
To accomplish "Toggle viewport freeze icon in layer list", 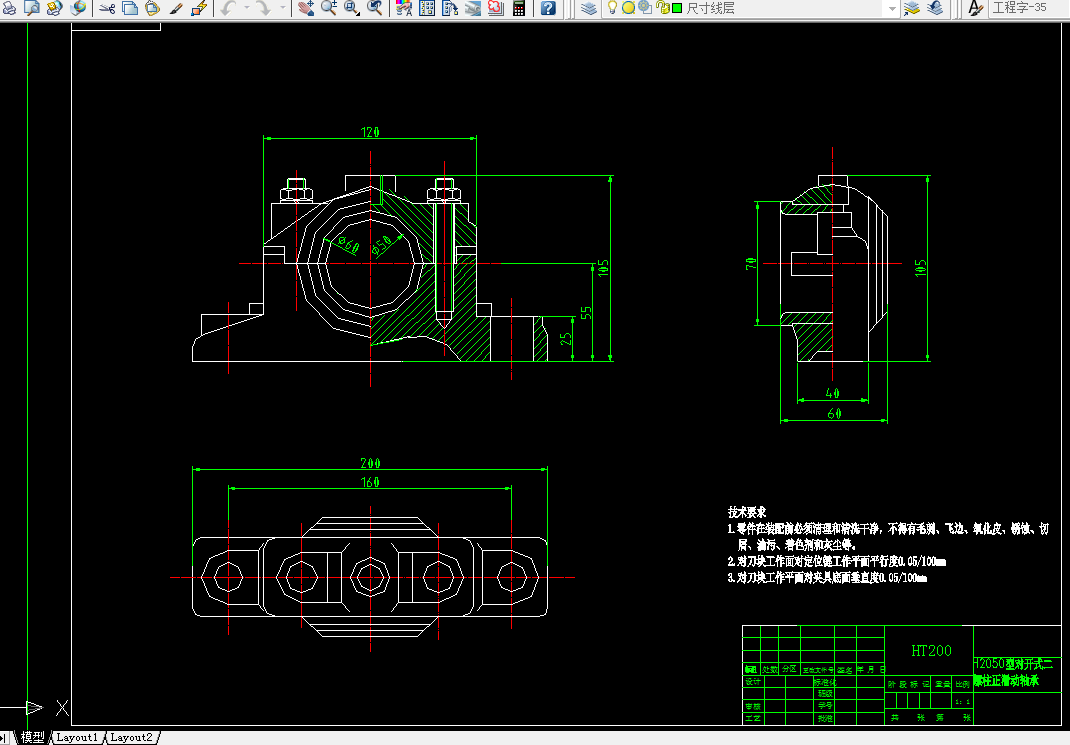I will [645, 8].
